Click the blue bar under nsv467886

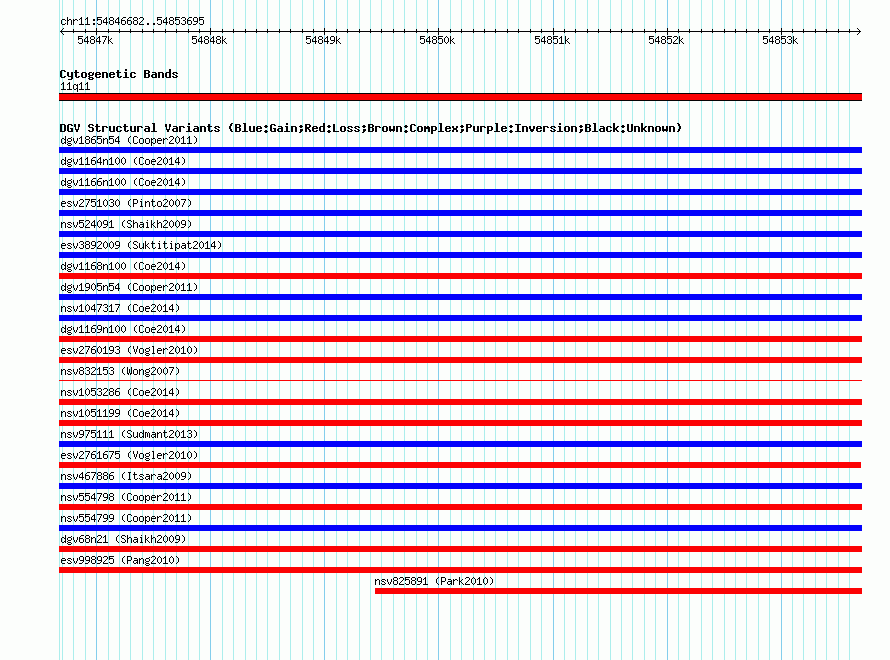pos(460,486)
